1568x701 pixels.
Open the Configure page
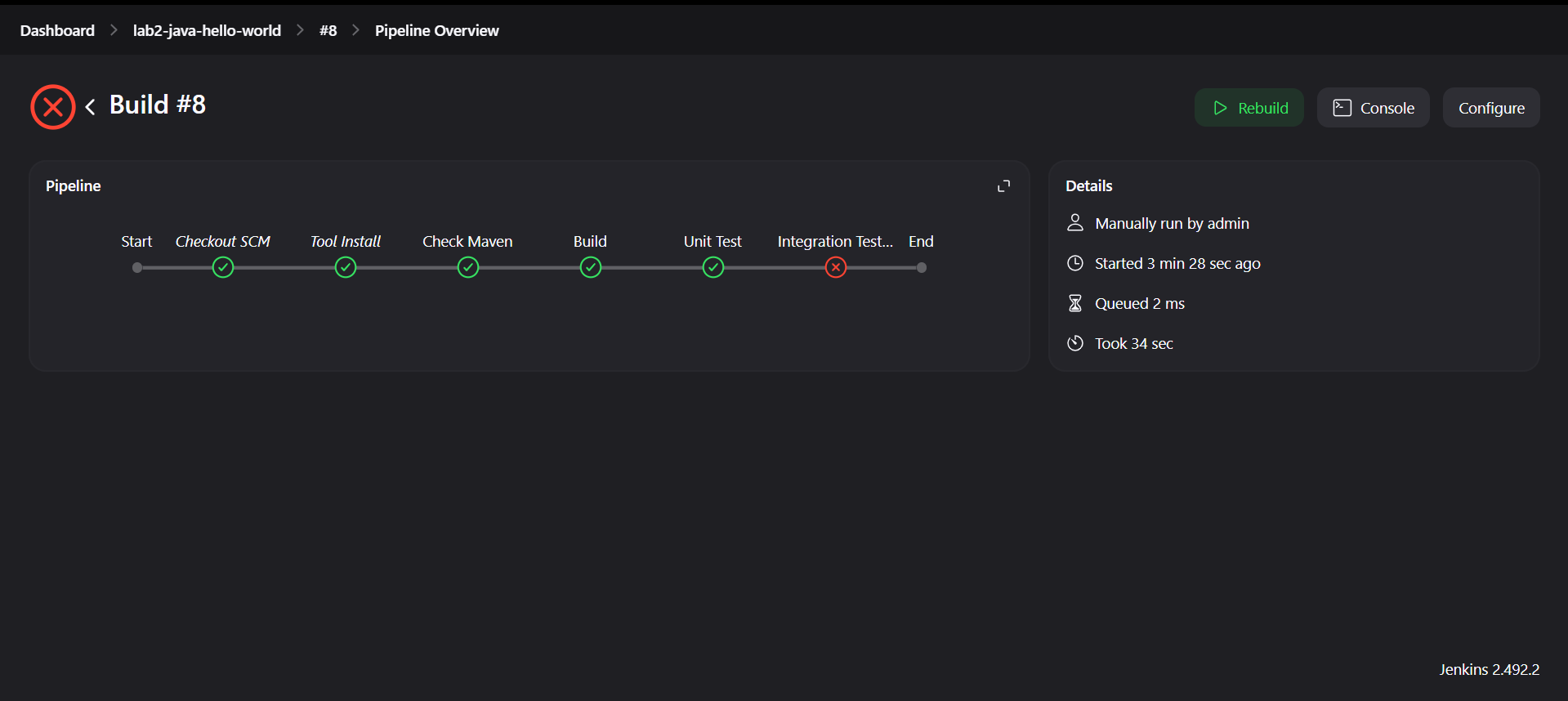(x=1491, y=108)
